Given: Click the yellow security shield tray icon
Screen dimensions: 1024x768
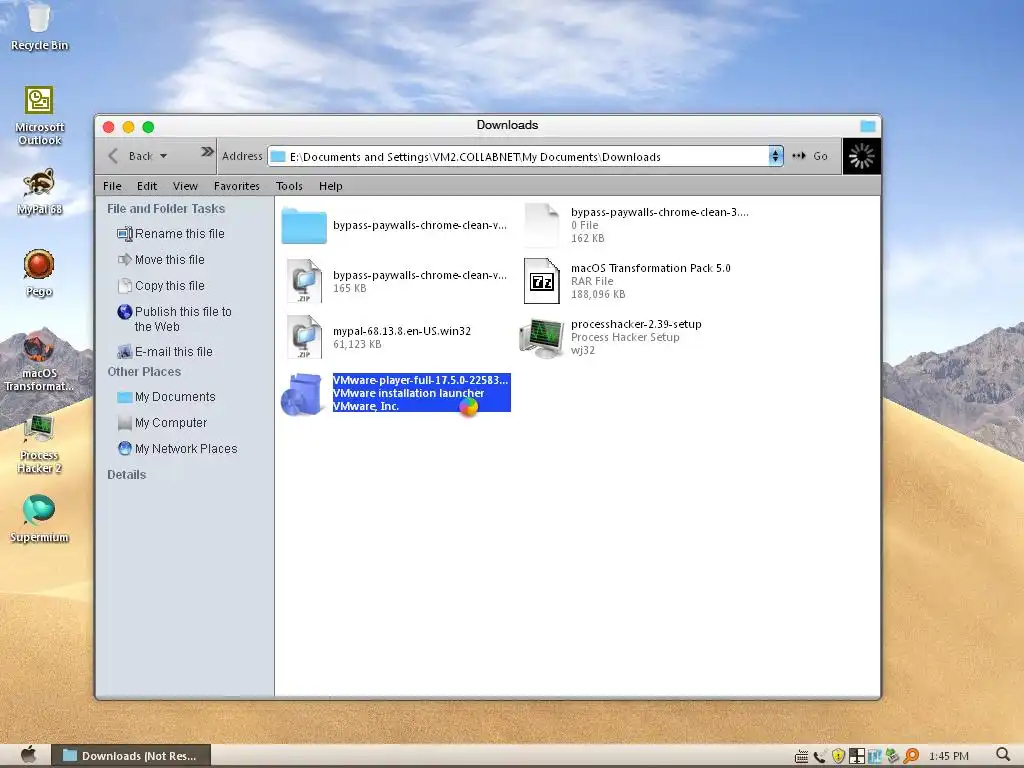Looking at the screenshot, I should click(838, 756).
